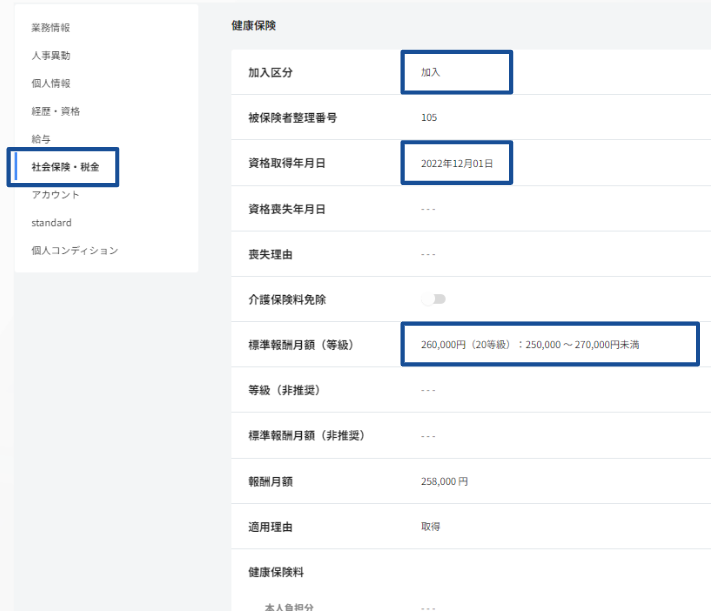Click the 健康保険 section heading
Image resolution: width=711 pixels, height=611 pixels.
click(x=254, y=25)
